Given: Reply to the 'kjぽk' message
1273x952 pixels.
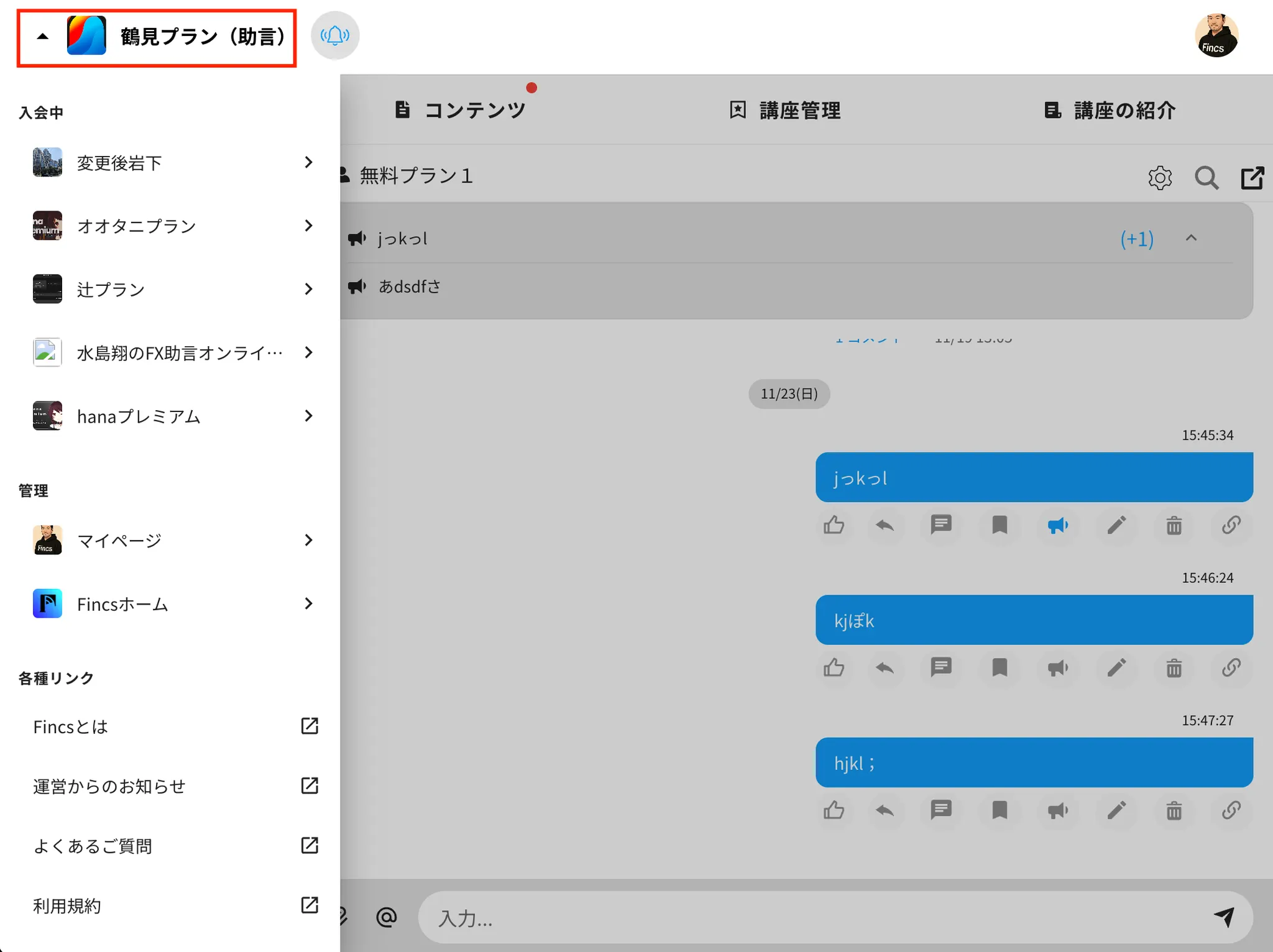Looking at the screenshot, I should pos(885,668).
